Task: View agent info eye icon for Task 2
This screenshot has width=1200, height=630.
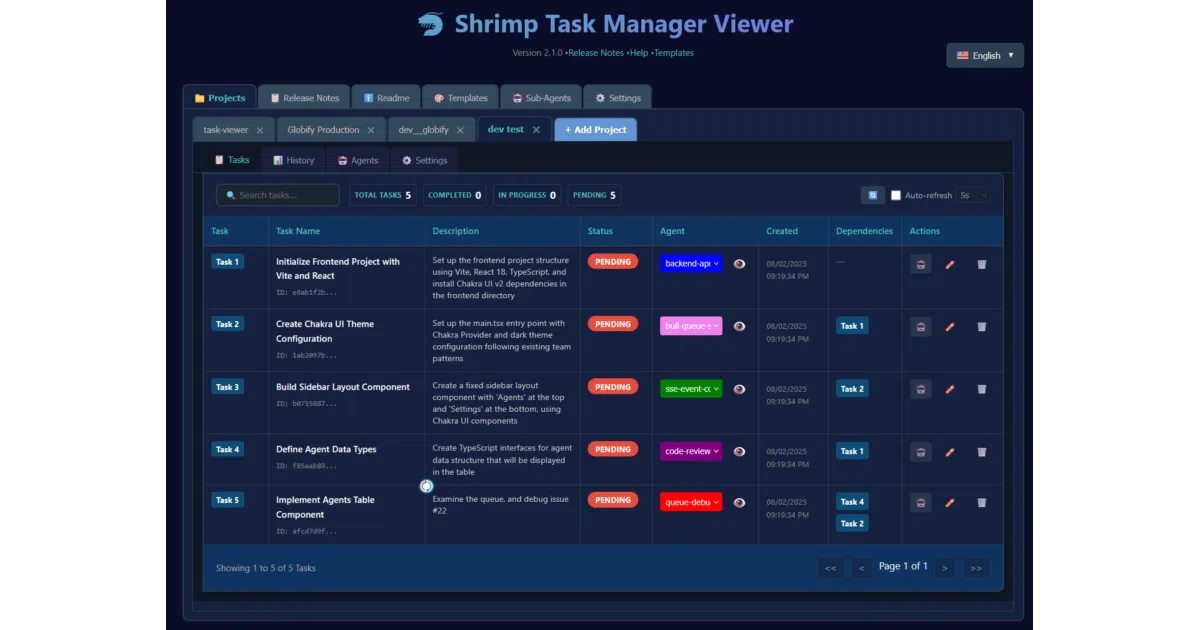Action: [x=739, y=326]
